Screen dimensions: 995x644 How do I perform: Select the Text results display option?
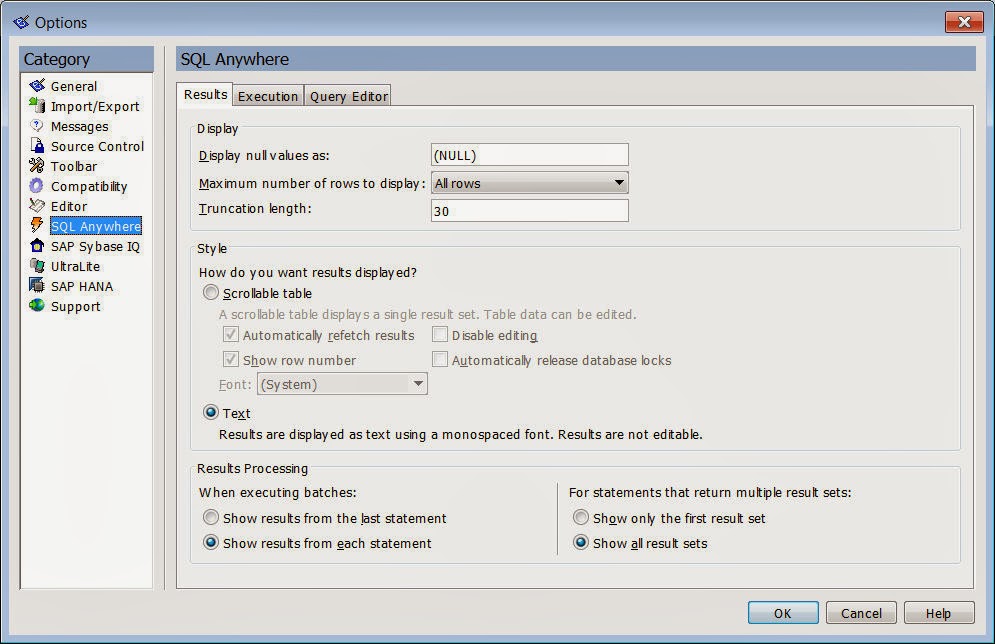pos(210,412)
